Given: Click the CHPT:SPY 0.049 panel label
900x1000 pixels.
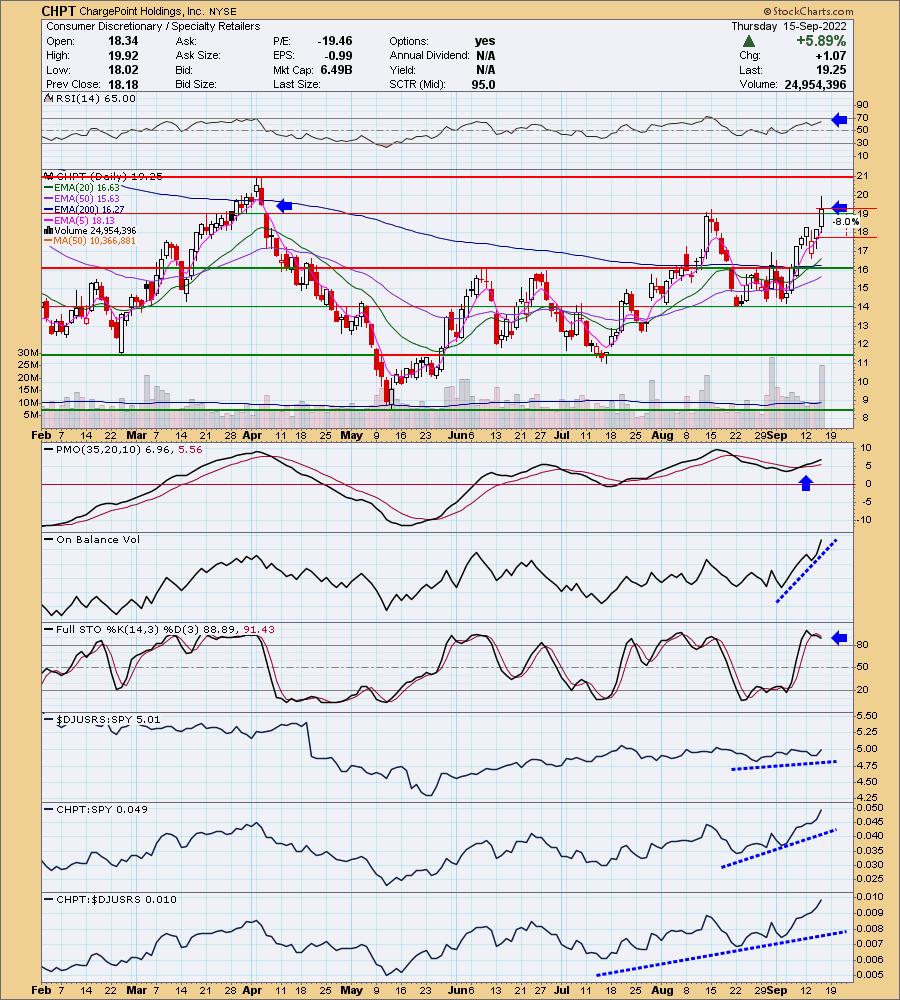Looking at the screenshot, I should pyautogui.click(x=102, y=809).
